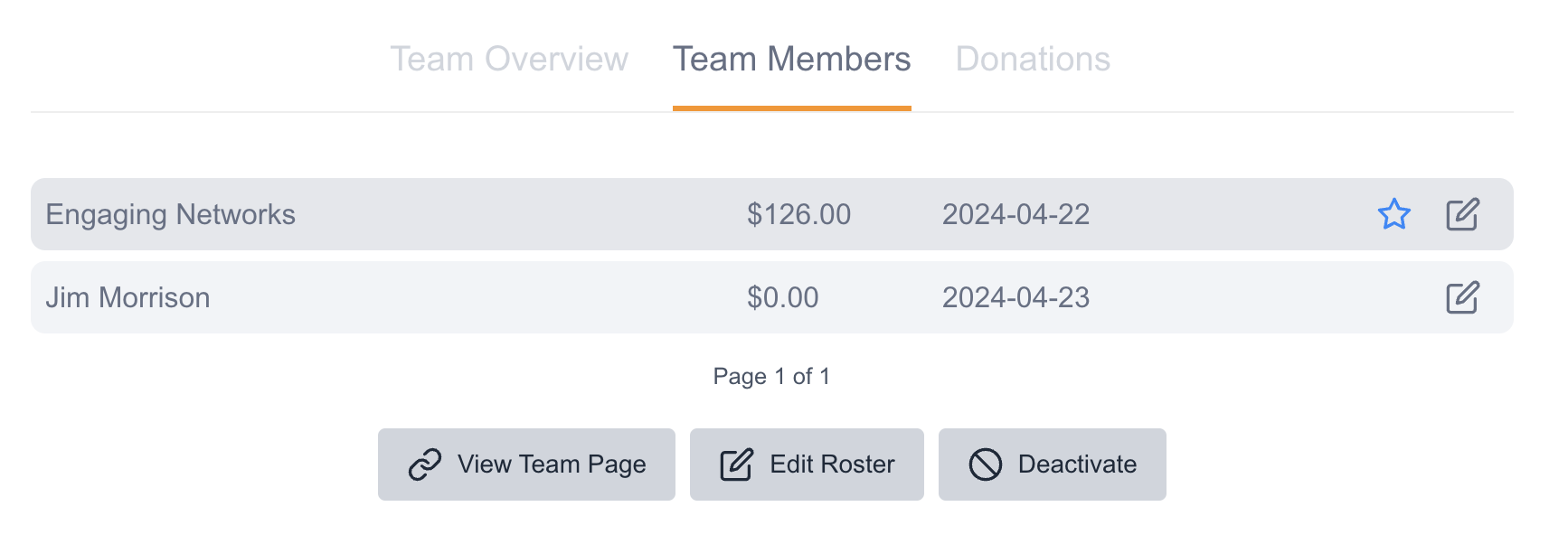Image resolution: width=1568 pixels, height=544 pixels.
Task: Click edit icon in Jim Morrison row
Action: pos(1462,297)
